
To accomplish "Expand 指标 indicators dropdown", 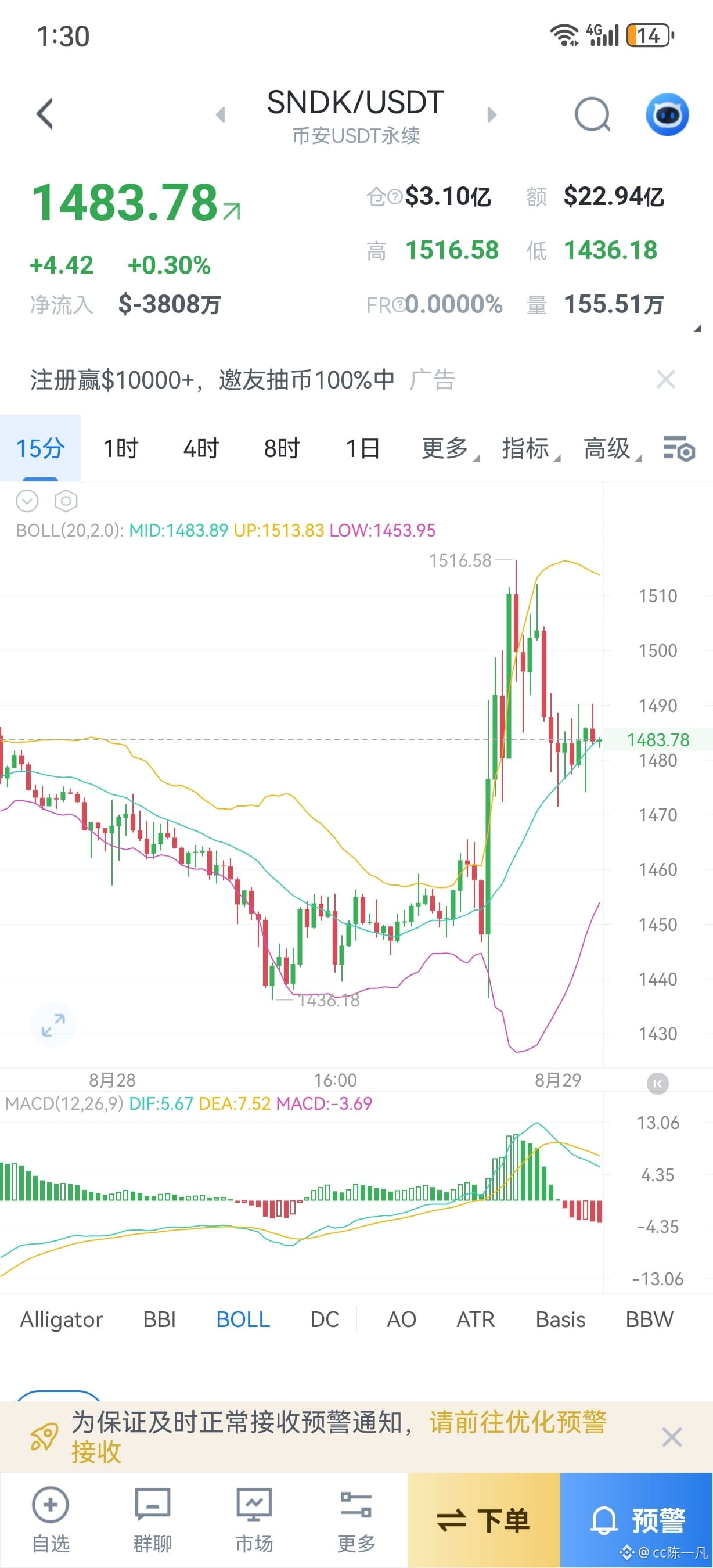I will click(531, 448).
